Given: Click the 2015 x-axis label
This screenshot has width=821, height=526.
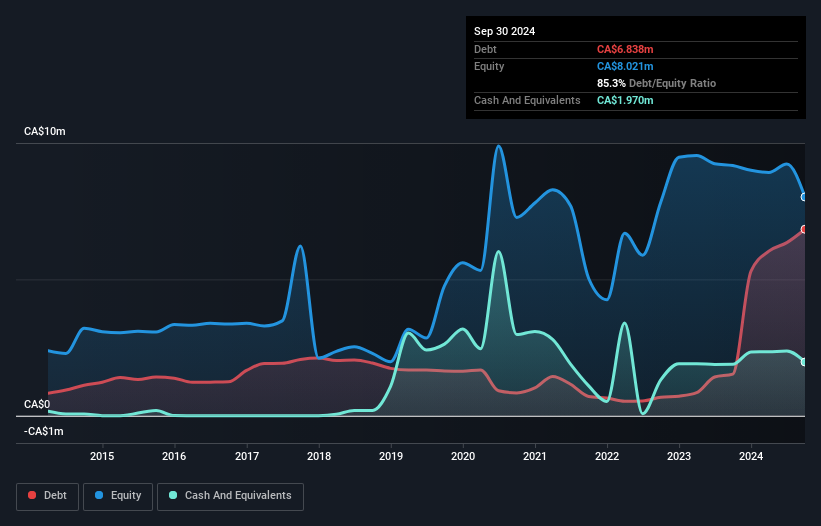Looking at the screenshot, I should (102, 456).
